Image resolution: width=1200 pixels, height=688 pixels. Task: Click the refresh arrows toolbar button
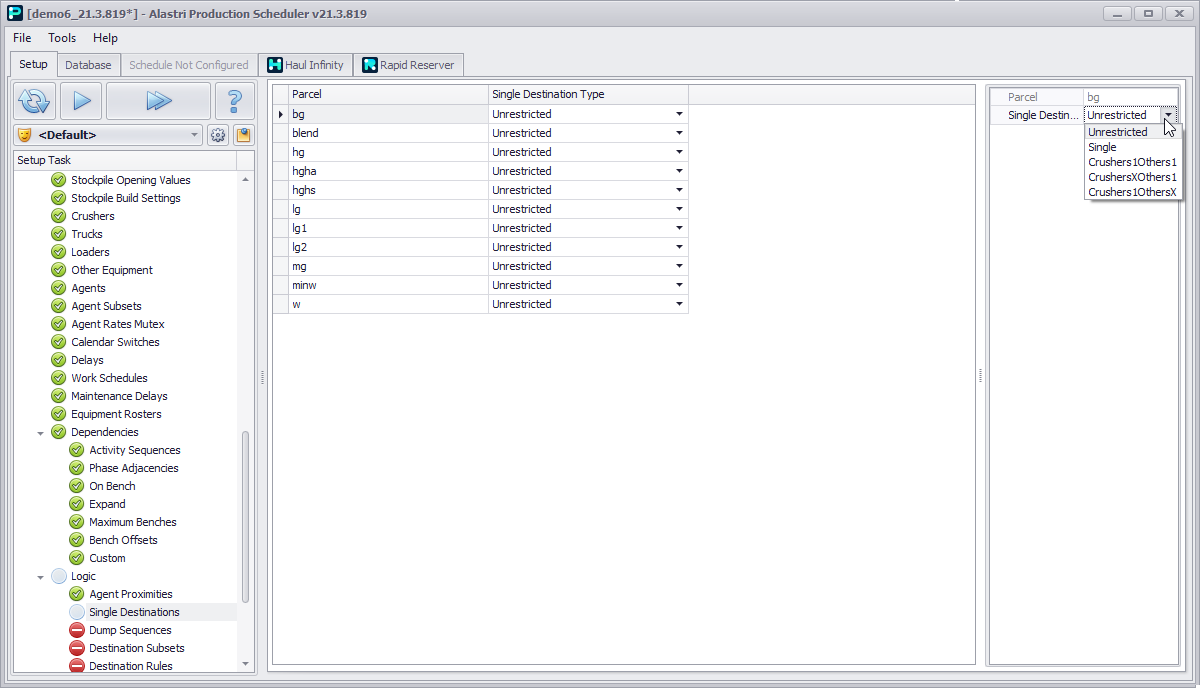[x=34, y=101]
